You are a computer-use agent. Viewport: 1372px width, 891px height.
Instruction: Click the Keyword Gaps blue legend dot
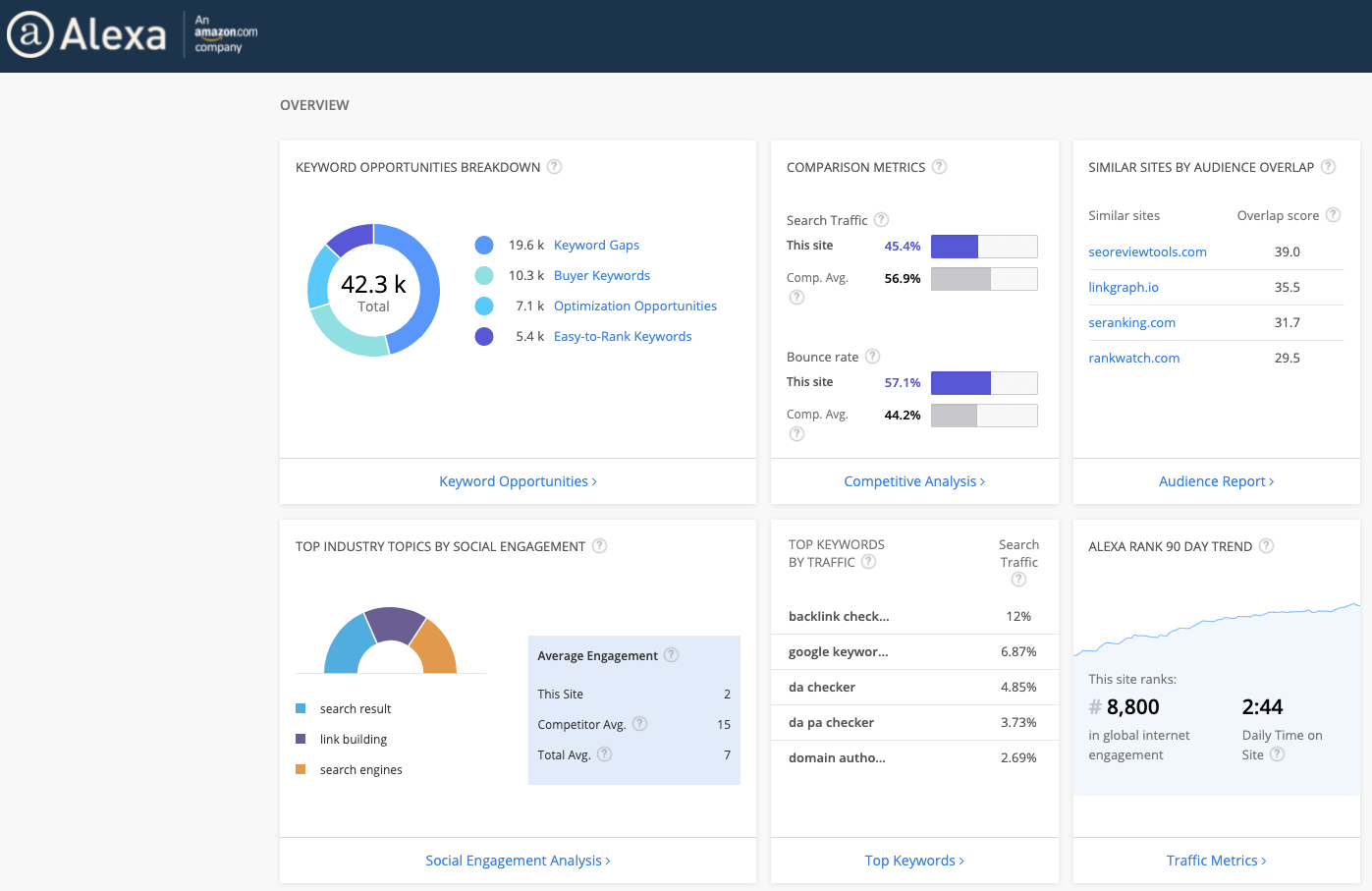pos(484,246)
